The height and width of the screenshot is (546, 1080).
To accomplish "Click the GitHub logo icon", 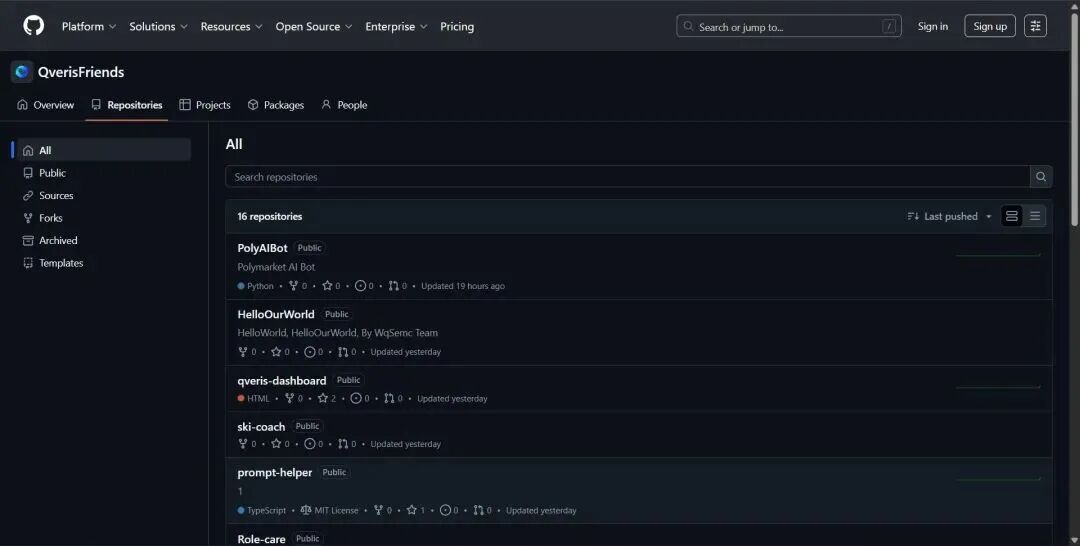I will pos(33,26).
